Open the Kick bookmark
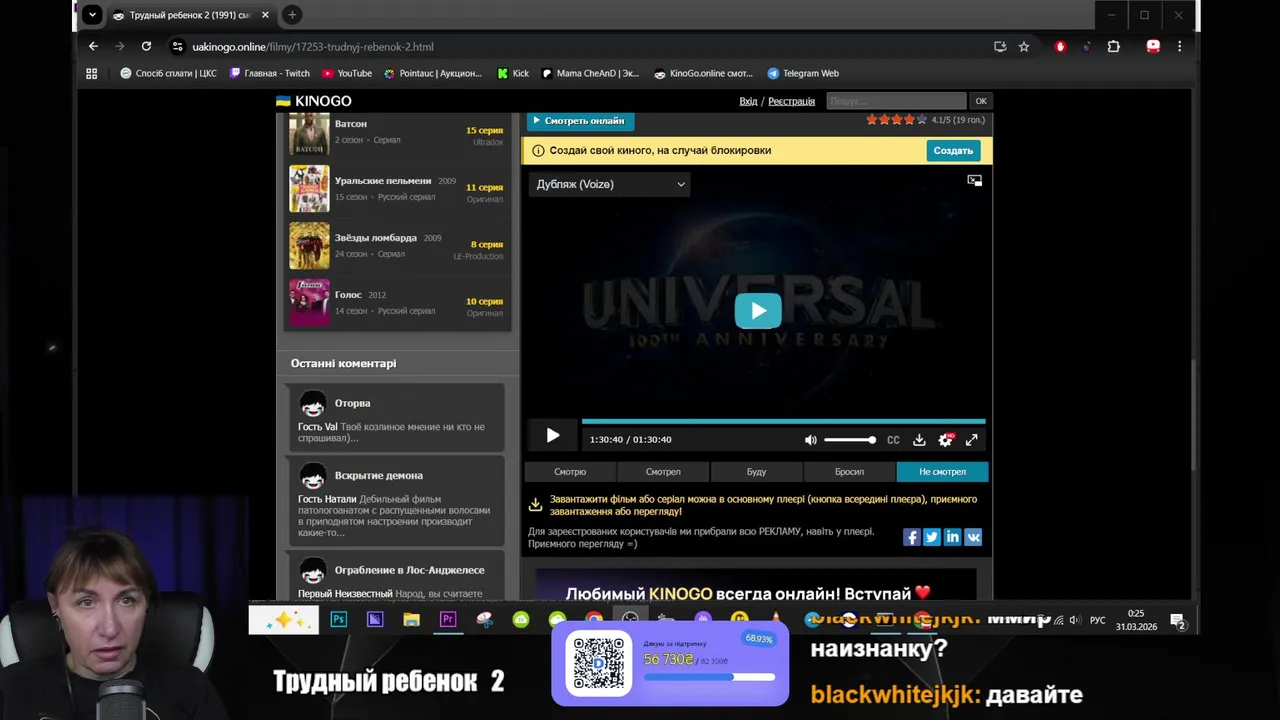Screen dimensions: 1280x720 pyautogui.click(x=513, y=73)
